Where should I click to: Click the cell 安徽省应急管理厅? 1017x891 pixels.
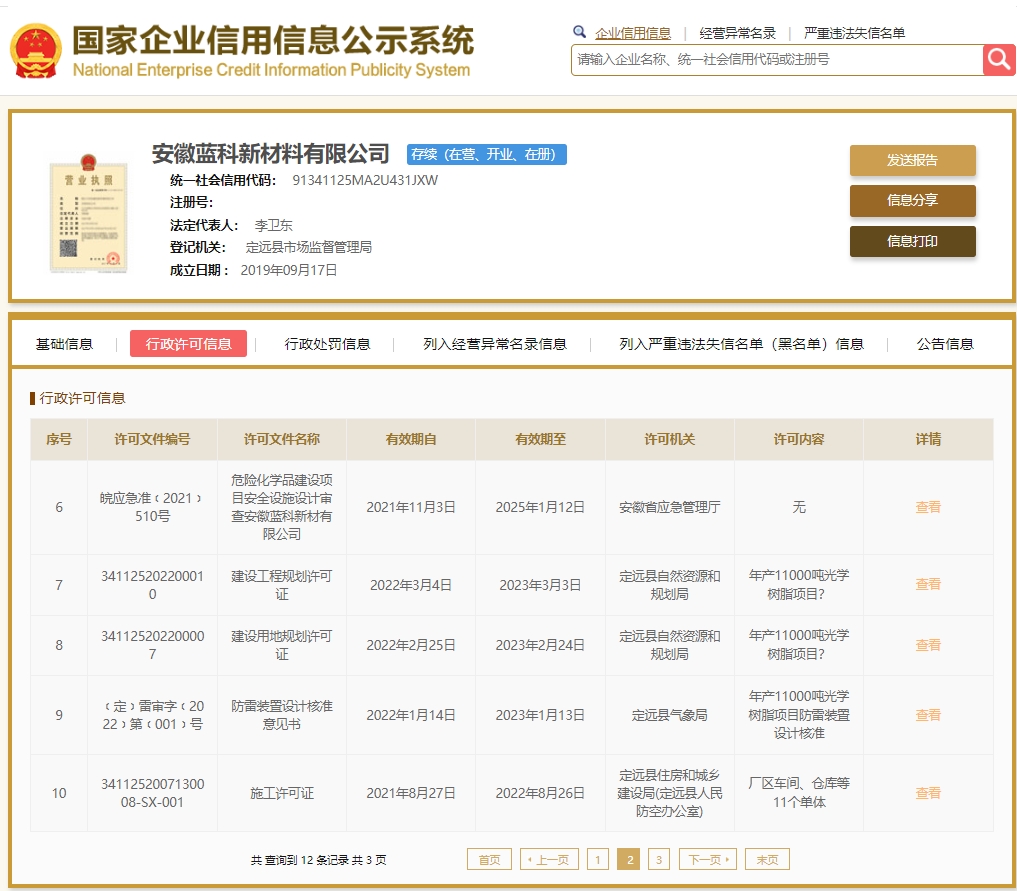coord(669,507)
